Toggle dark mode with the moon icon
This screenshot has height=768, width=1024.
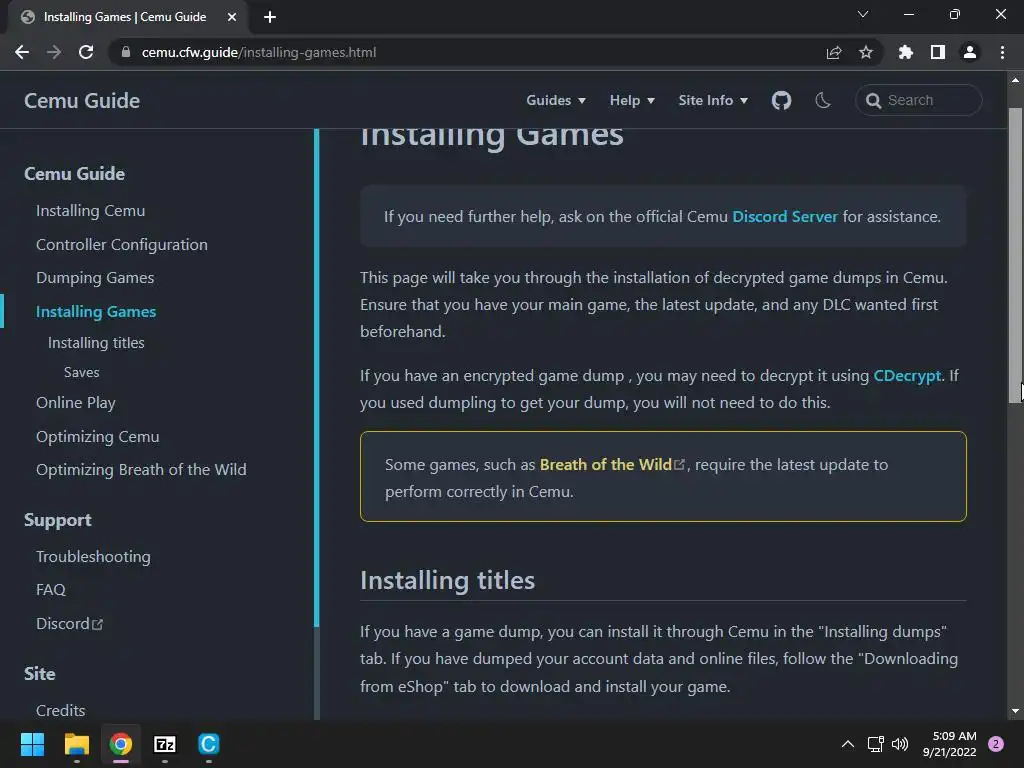pyautogui.click(x=823, y=101)
